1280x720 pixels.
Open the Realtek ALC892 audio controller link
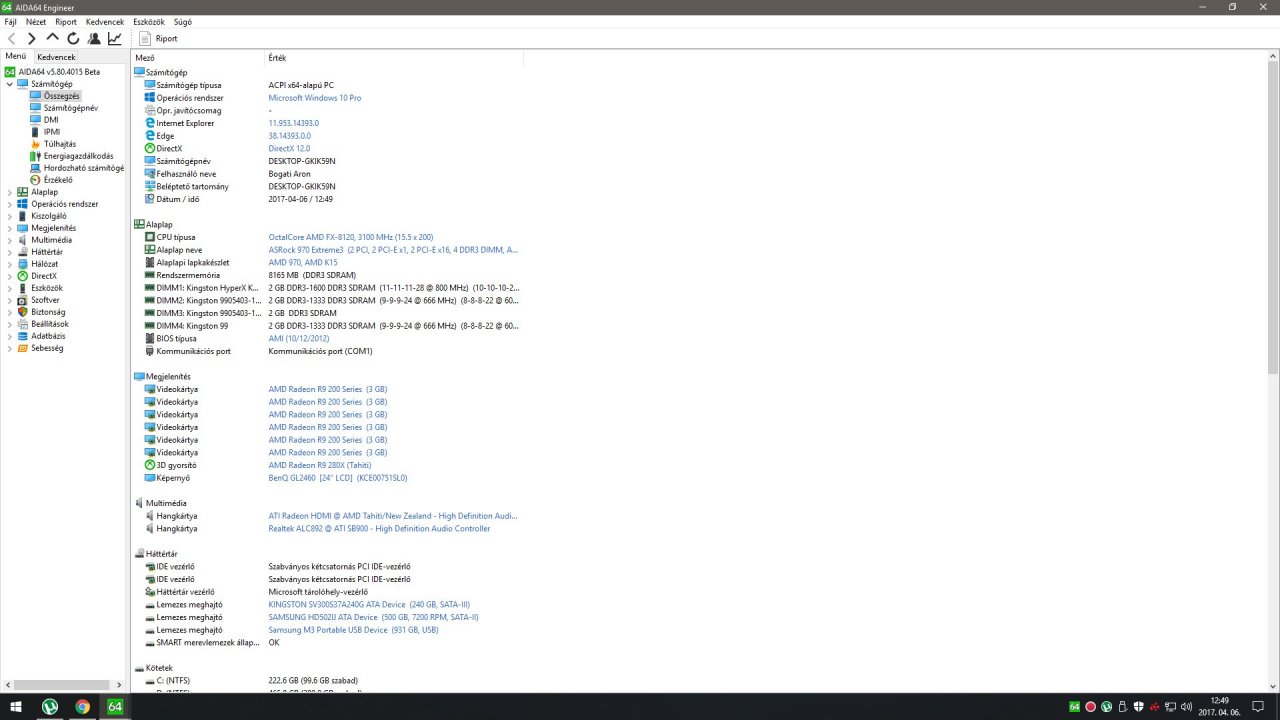coord(380,528)
